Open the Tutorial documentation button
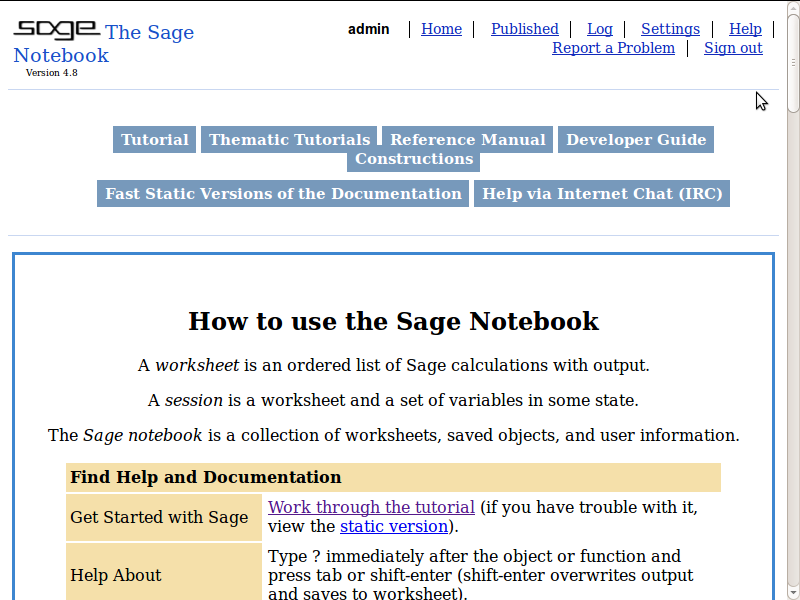Screen dimensions: 800x600 (x=155, y=140)
